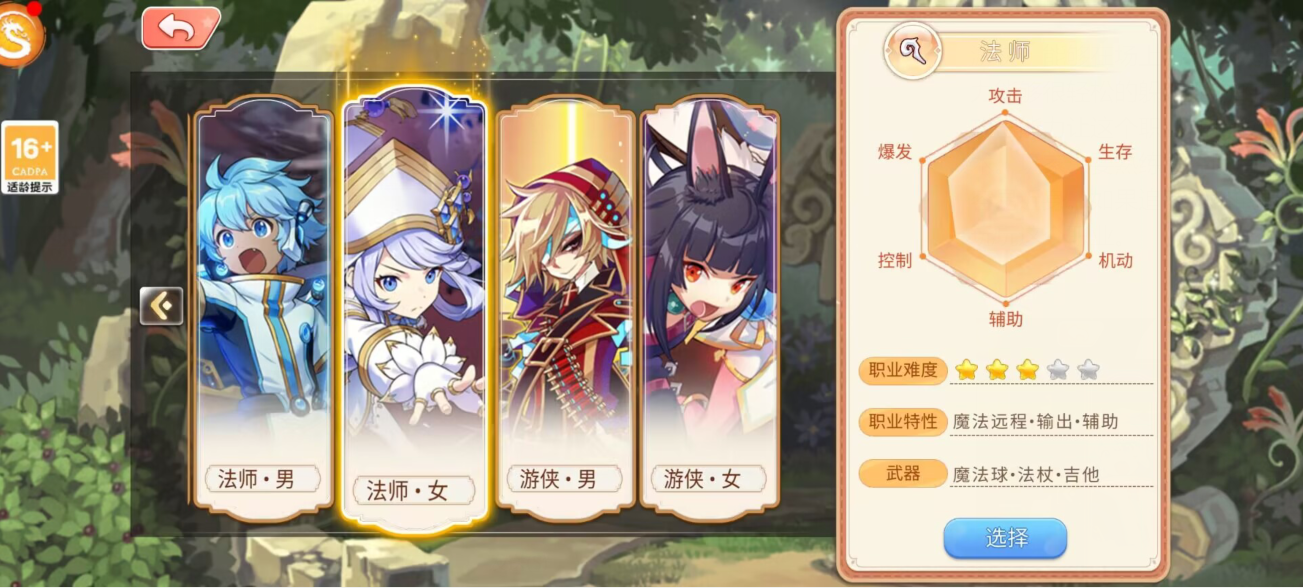Click the orange hexagon stats chart
Image resolution: width=1303 pixels, height=588 pixels.
(x=1005, y=208)
